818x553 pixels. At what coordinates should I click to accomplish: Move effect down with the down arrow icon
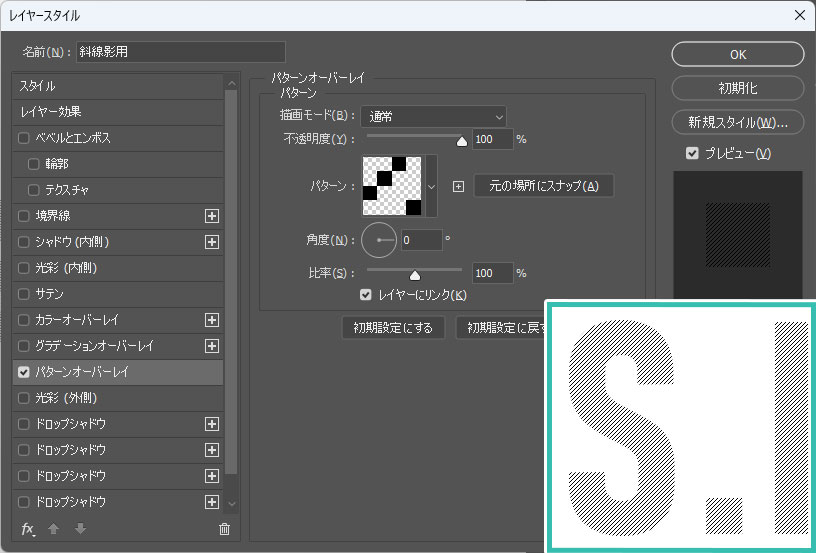[x=80, y=529]
